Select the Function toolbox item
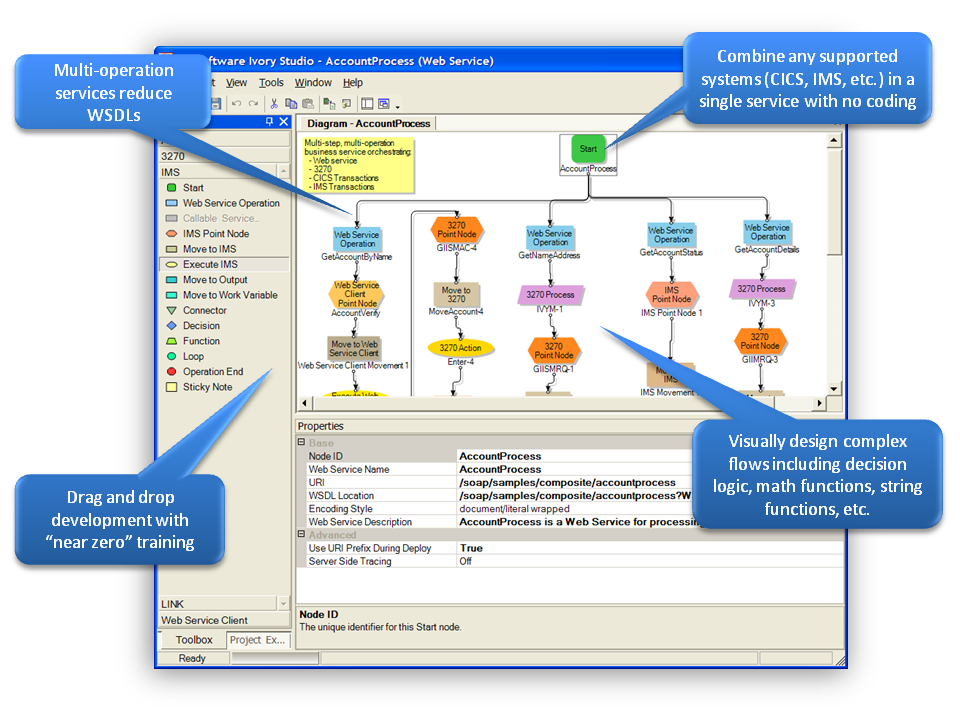This screenshot has height=720, width=960. [193, 341]
